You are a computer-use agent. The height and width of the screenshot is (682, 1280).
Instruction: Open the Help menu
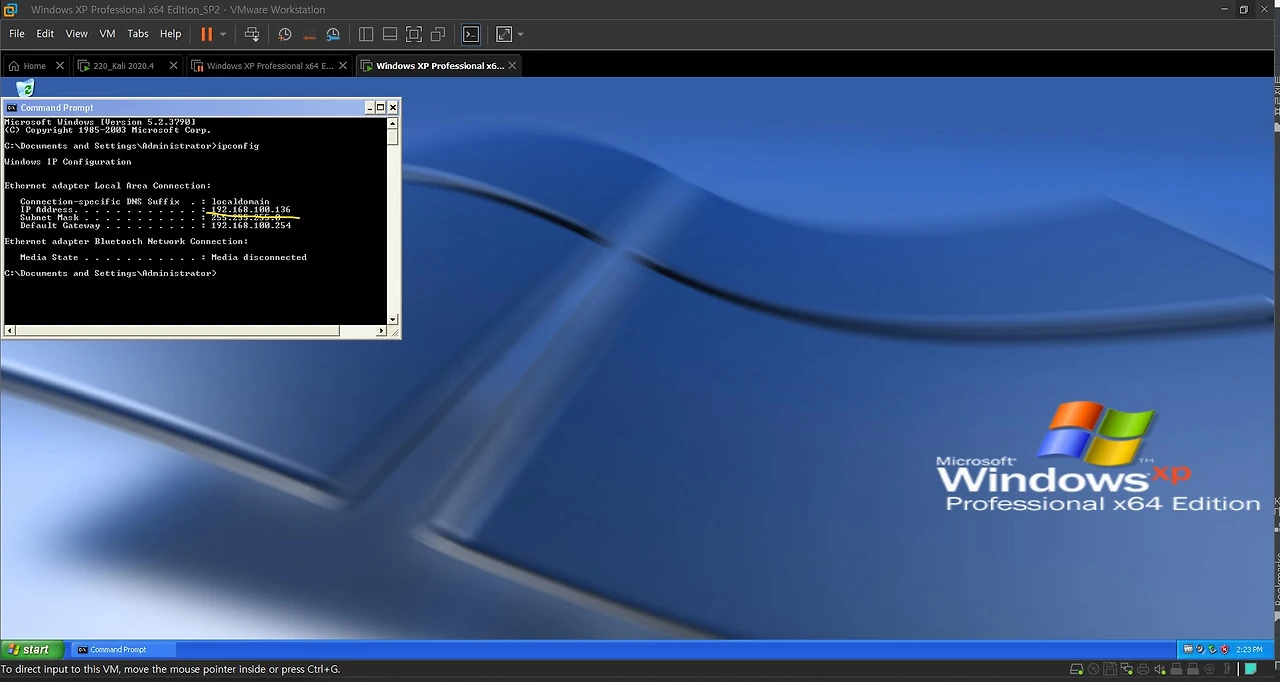click(171, 34)
